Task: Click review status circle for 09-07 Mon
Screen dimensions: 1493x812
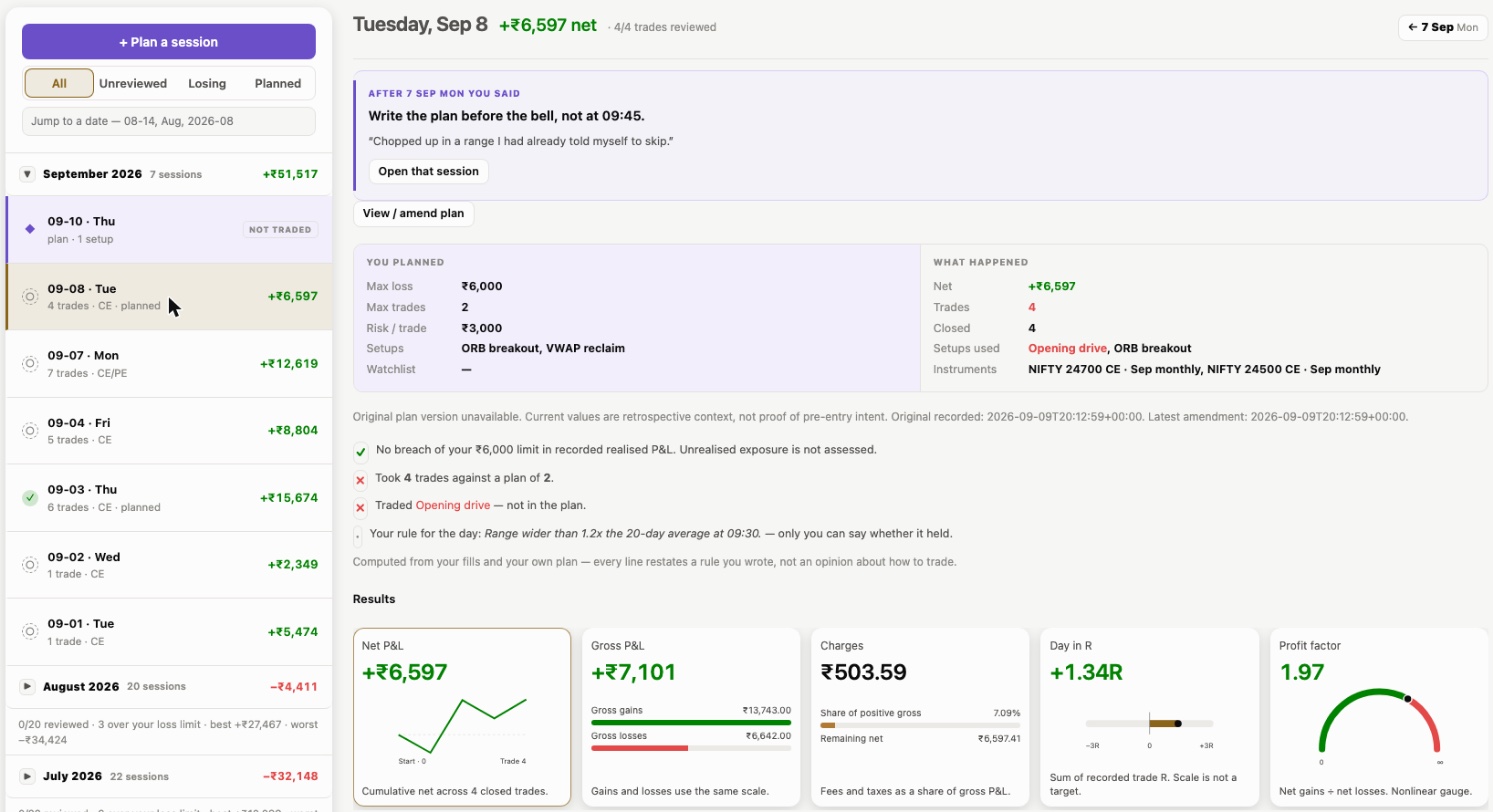Action: tap(30, 363)
